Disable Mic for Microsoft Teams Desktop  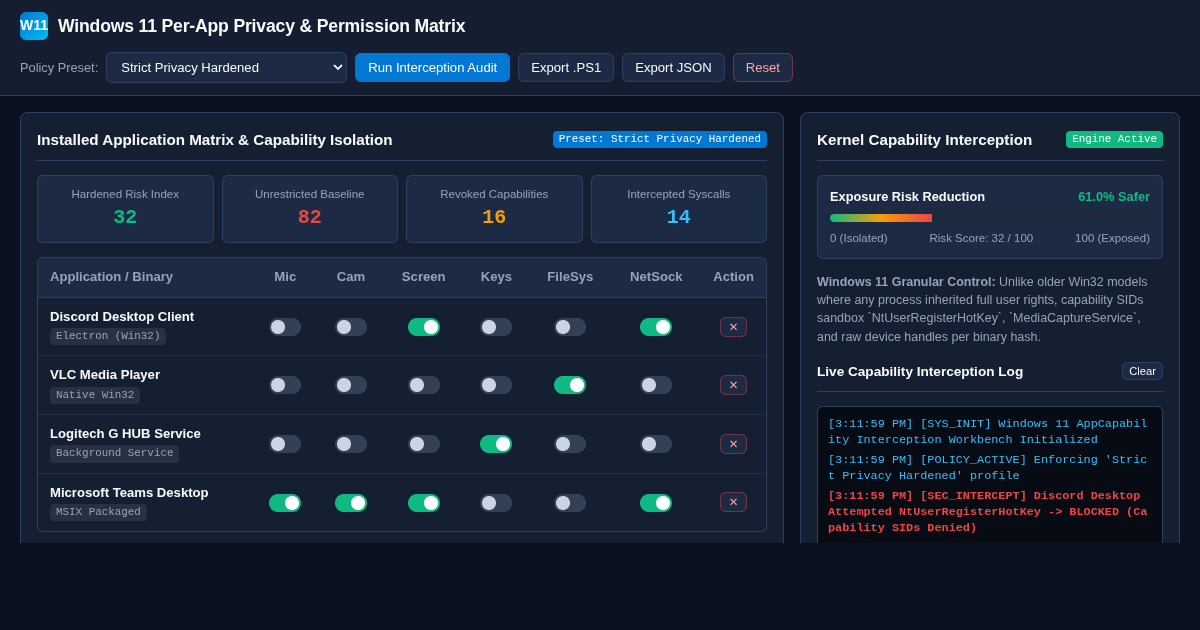tap(285, 503)
